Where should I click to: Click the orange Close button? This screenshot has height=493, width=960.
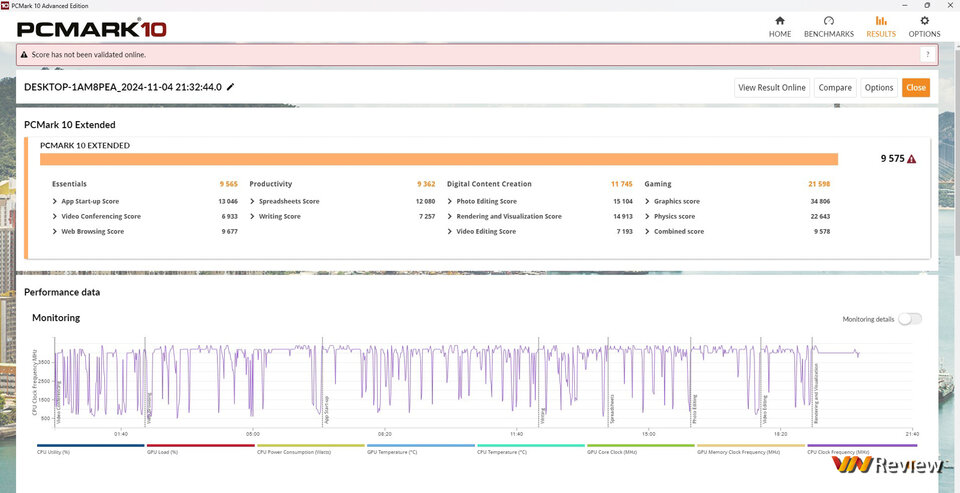915,88
